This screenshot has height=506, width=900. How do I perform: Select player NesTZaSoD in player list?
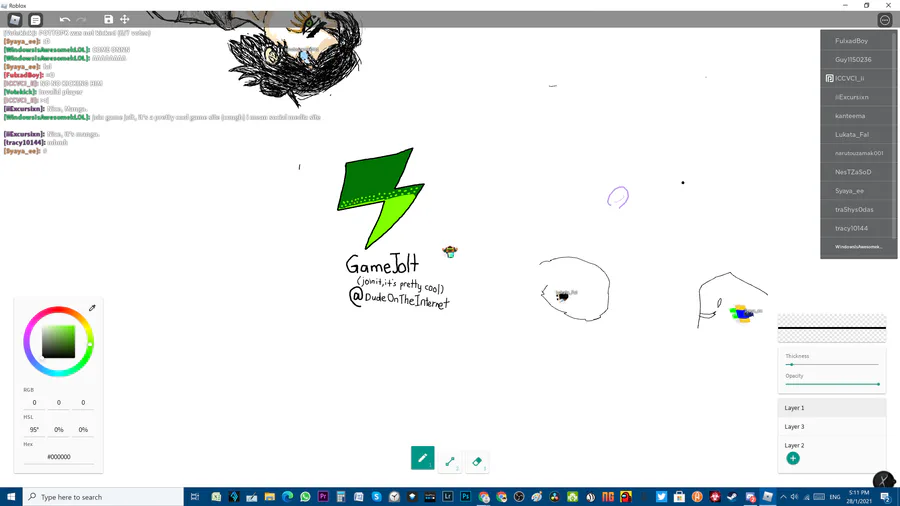pyautogui.click(x=858, y=172)
